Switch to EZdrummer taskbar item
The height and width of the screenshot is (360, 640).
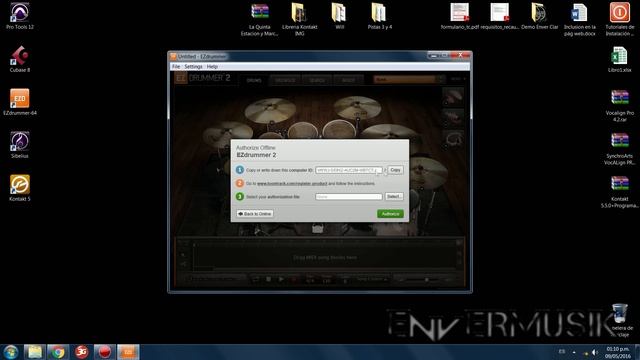(x=128, y=352)
